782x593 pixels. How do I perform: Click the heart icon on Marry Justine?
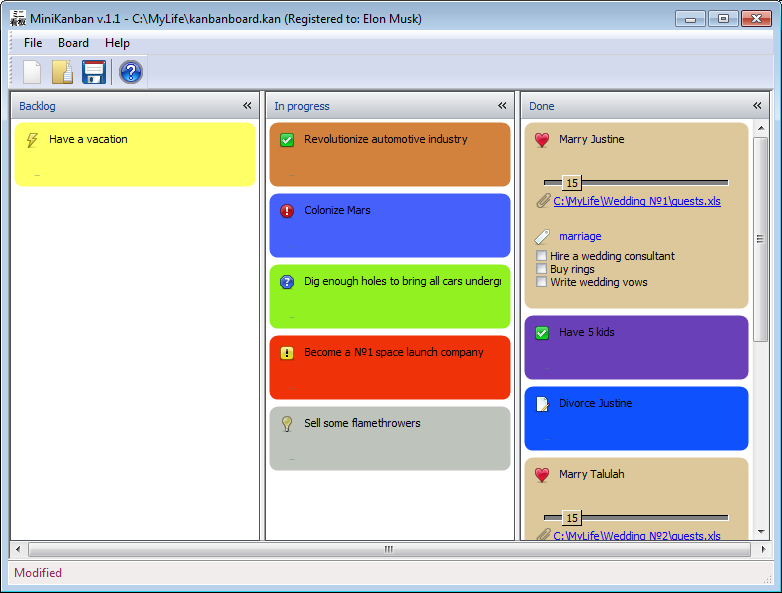click(x=542, y=140)
